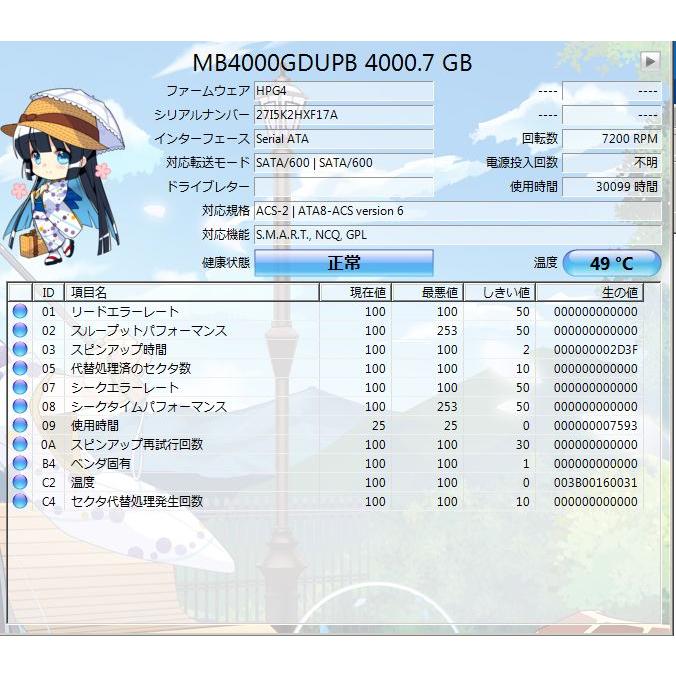Click the ID column header
This screenshot has height=676, width=676.
[48, 292]
